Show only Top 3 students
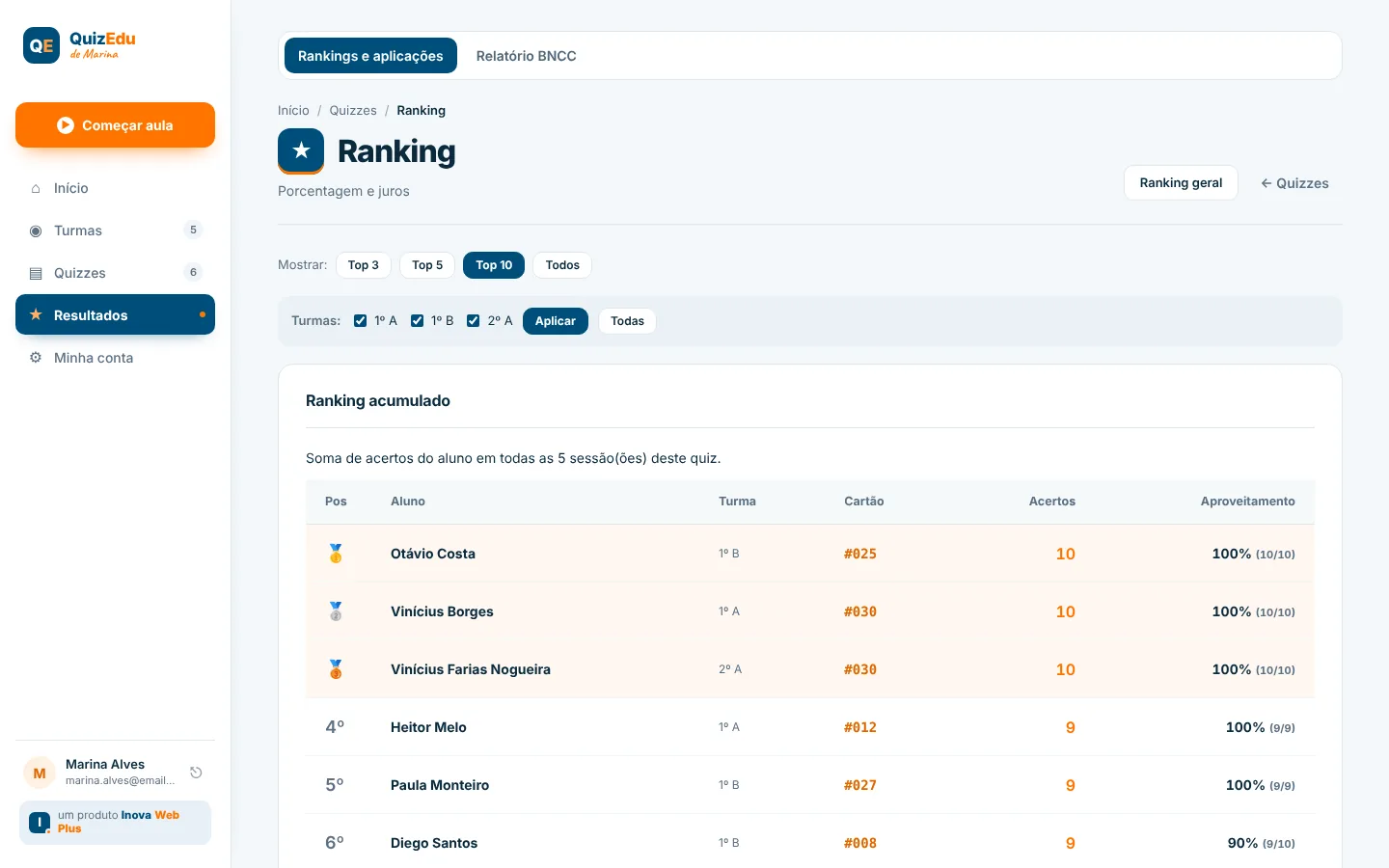The image size is (1389, 868). (x=364, y=265)
